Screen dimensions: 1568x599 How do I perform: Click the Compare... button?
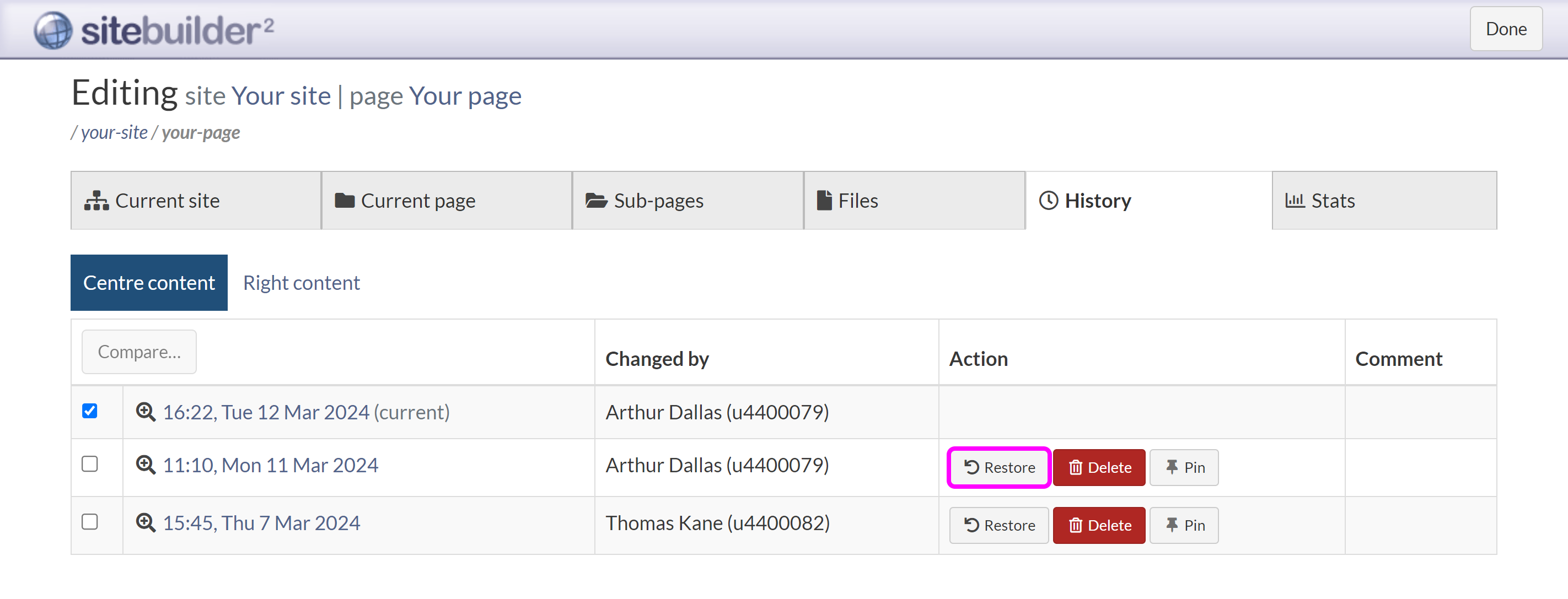(139, 352)
